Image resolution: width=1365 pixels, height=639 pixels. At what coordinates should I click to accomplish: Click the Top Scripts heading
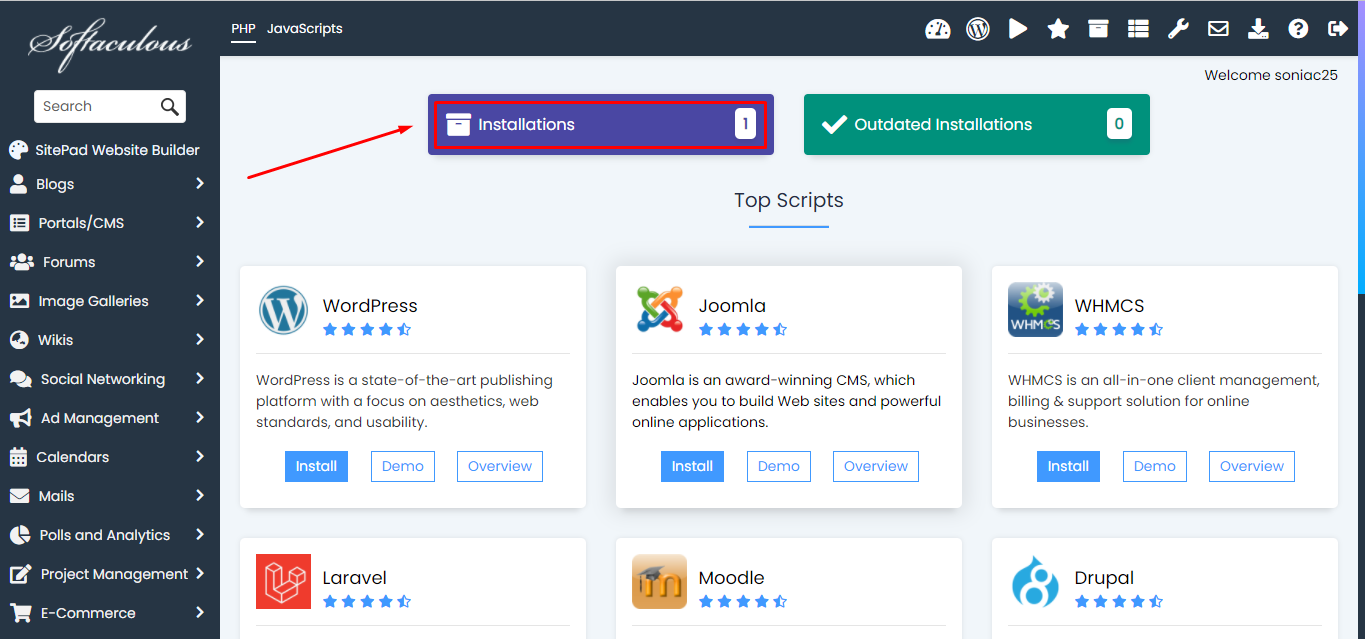tap(789, 200)
